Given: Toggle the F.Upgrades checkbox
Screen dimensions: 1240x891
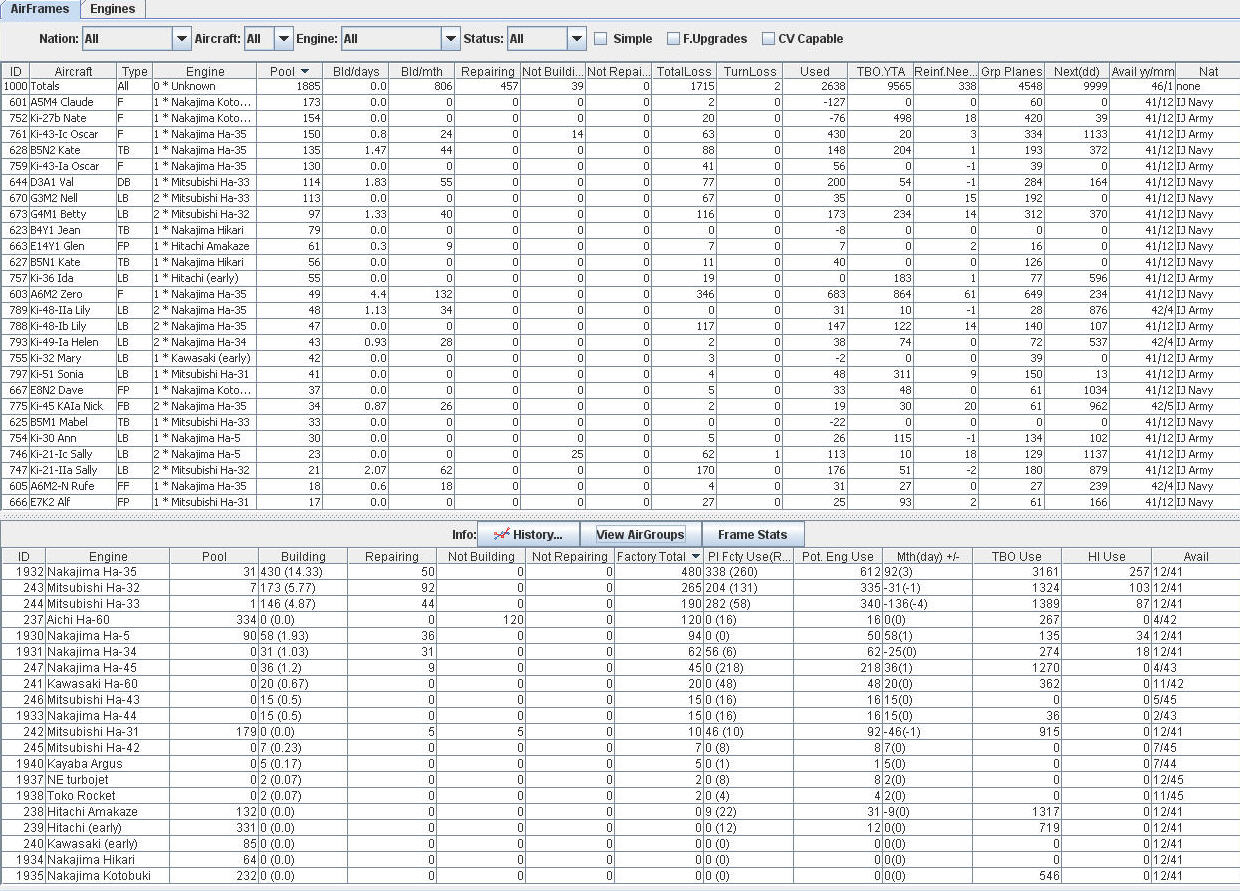Looking at the screenshot, I should tap(674, 39).
